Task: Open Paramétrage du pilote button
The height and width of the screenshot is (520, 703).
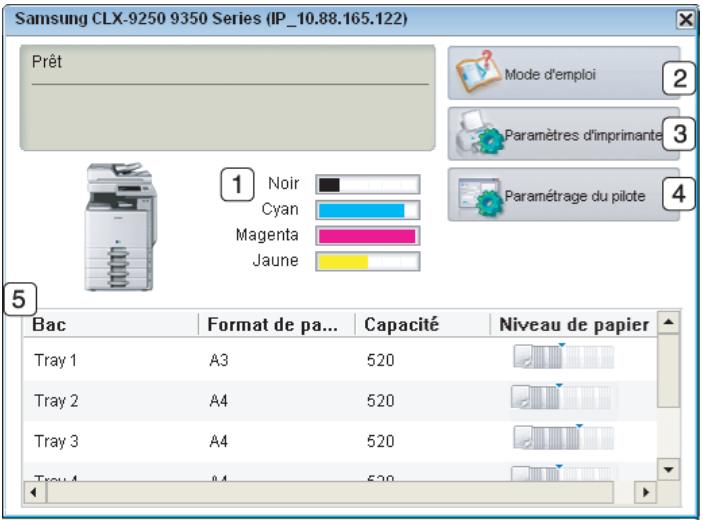Action: click(564, 195)
